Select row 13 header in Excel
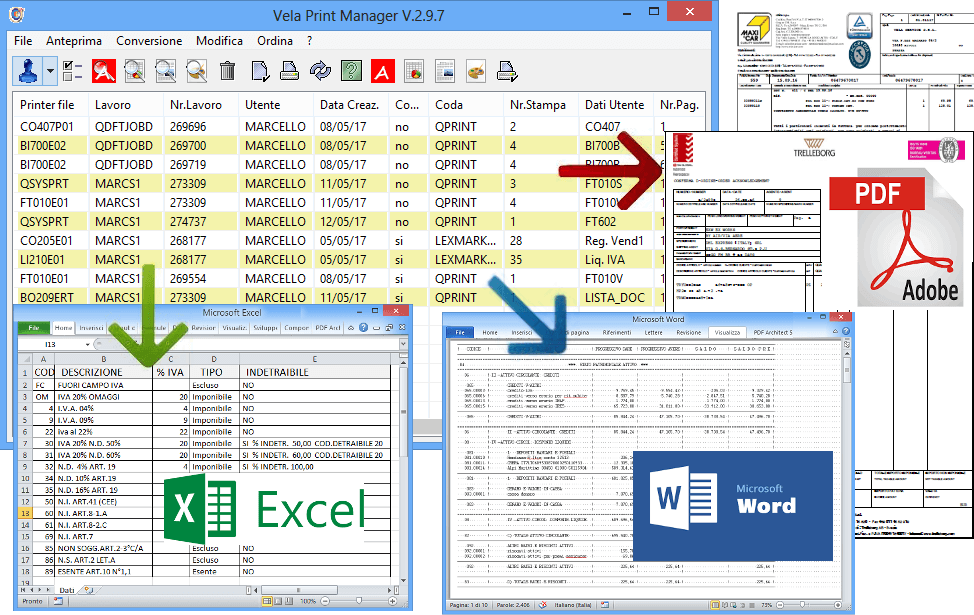The height and width of the screenshot is (615, 974). click(25, 513)
